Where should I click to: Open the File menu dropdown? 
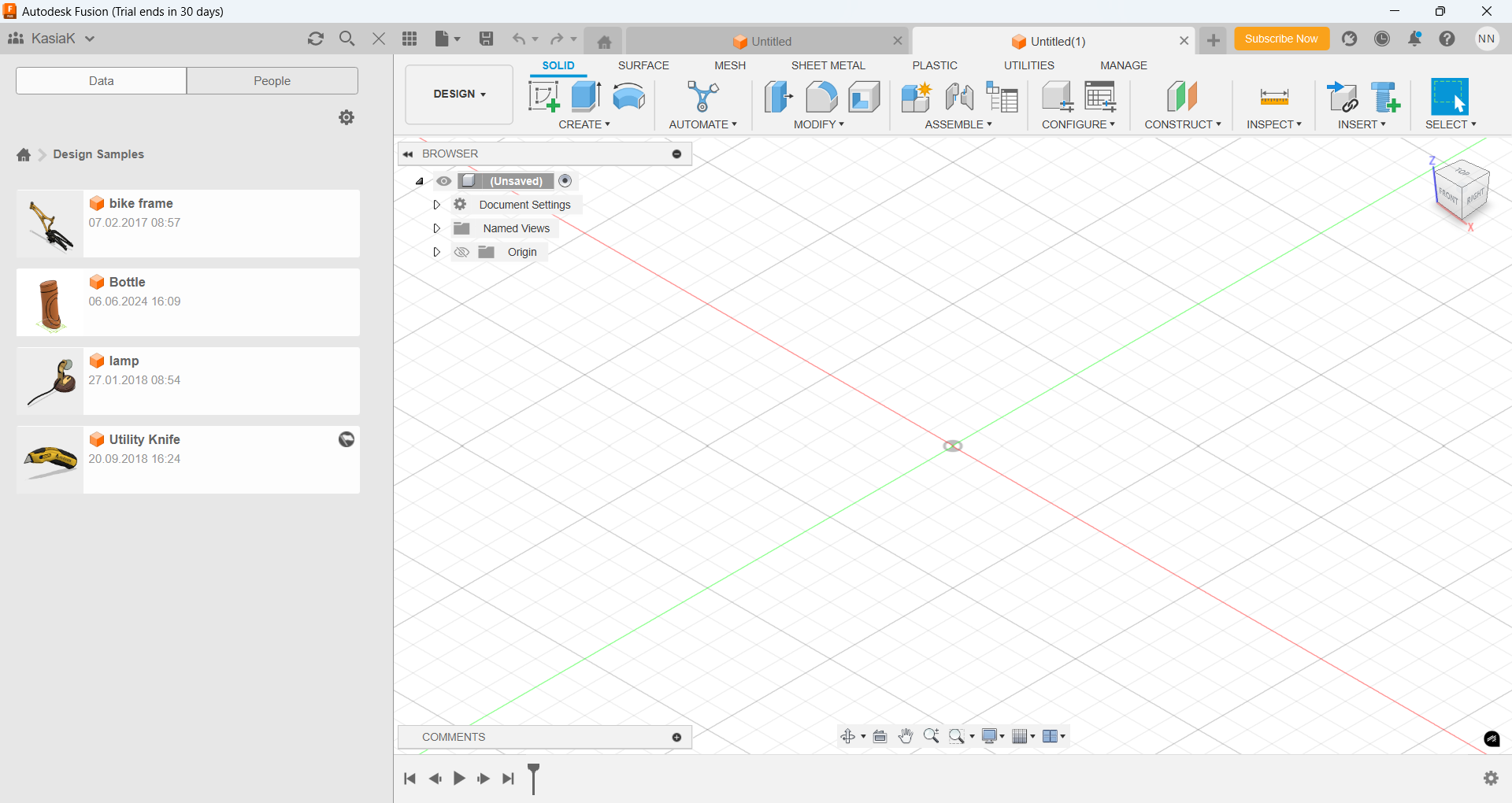click(x=447, y=39)
